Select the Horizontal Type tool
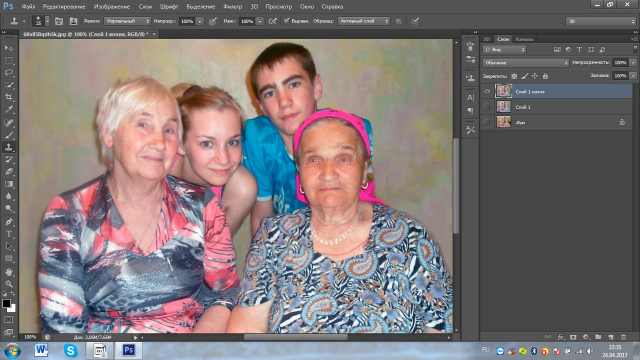Image resolution: width=640 pixels, height=360 pixels. pyautogui.click(x=9, y=234)
